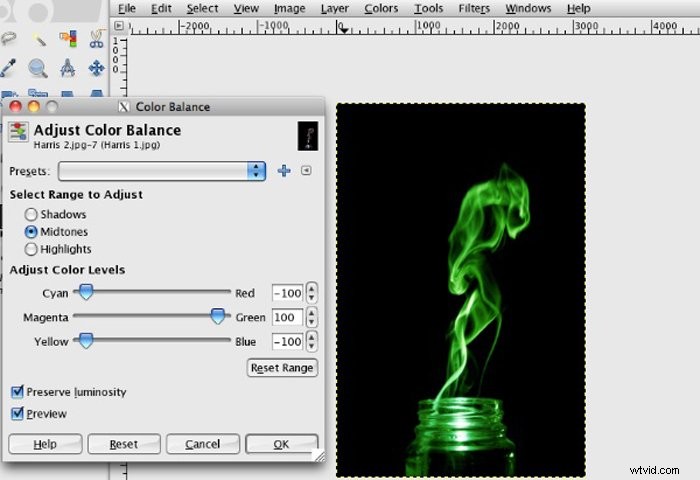Click the Yellow-Blue slider handle
The width and height of the screenshot is (700, 480).
pyautogui.click(x=86, y=341)
